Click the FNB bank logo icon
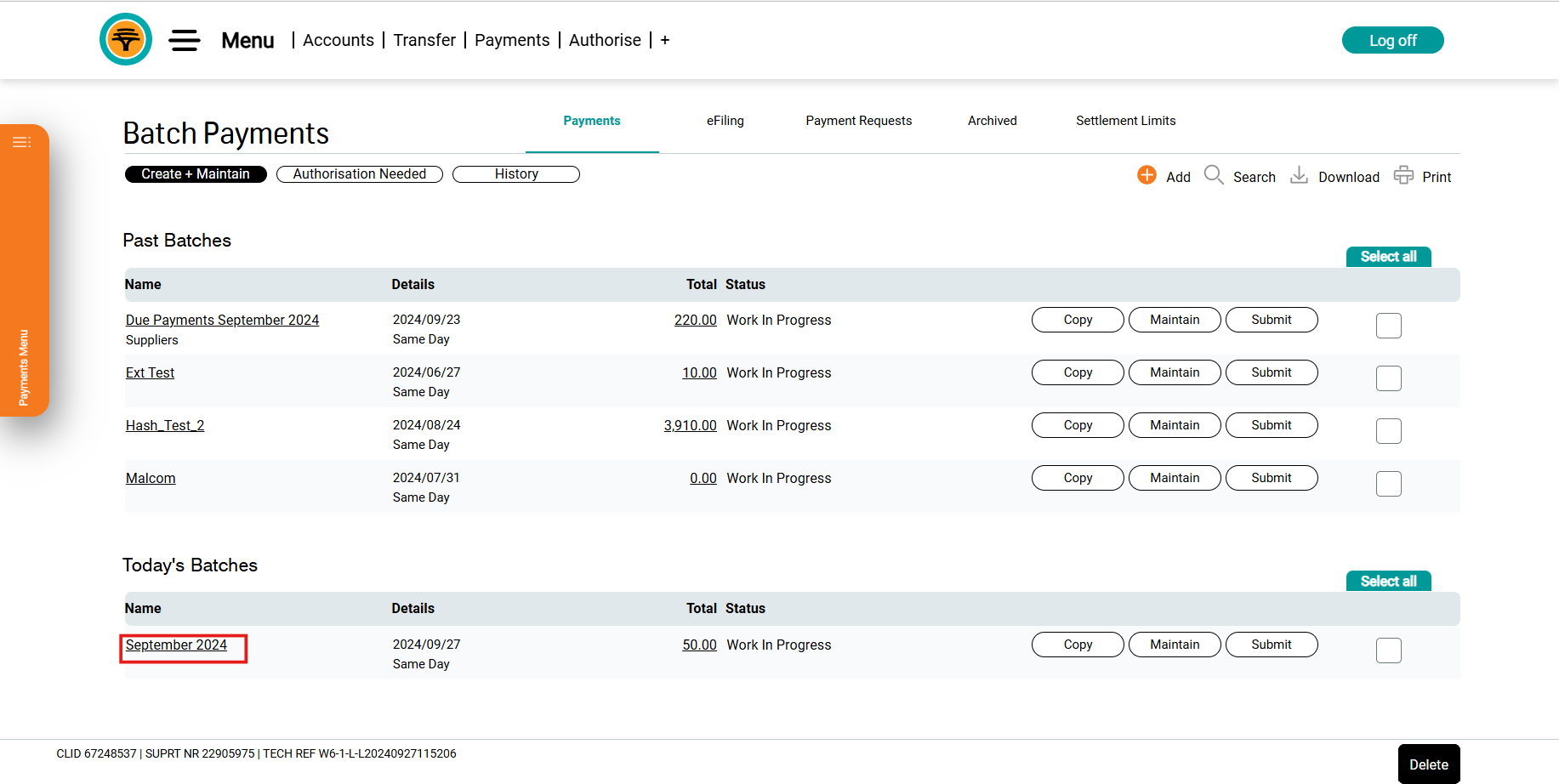This screenshot has height=784, width=1559. click(126, 40)
